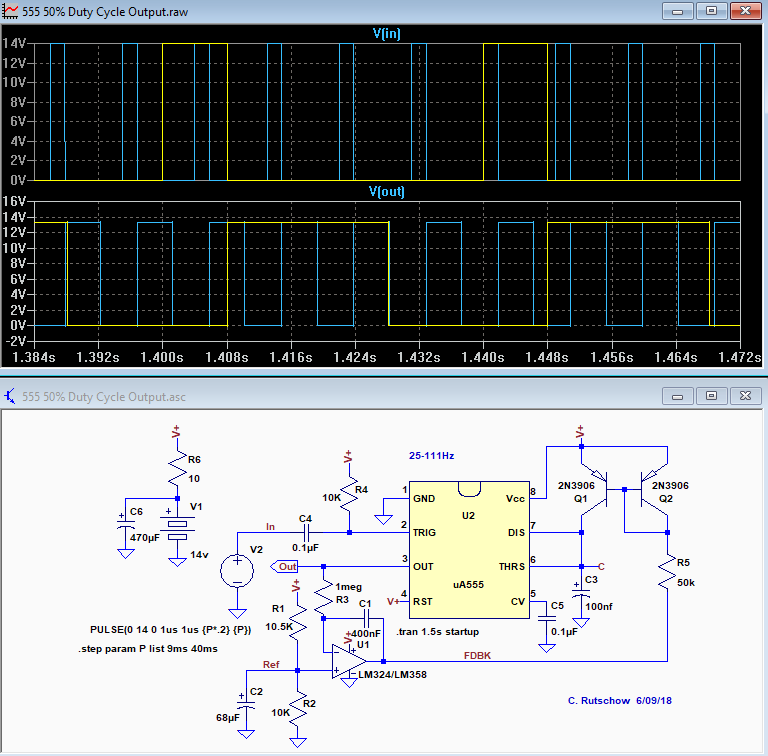Click the PULSE(0 14 0 1us 1us {P*.2} {P}) text
This screenshot has height=756, width=768.
coord(170,630)
